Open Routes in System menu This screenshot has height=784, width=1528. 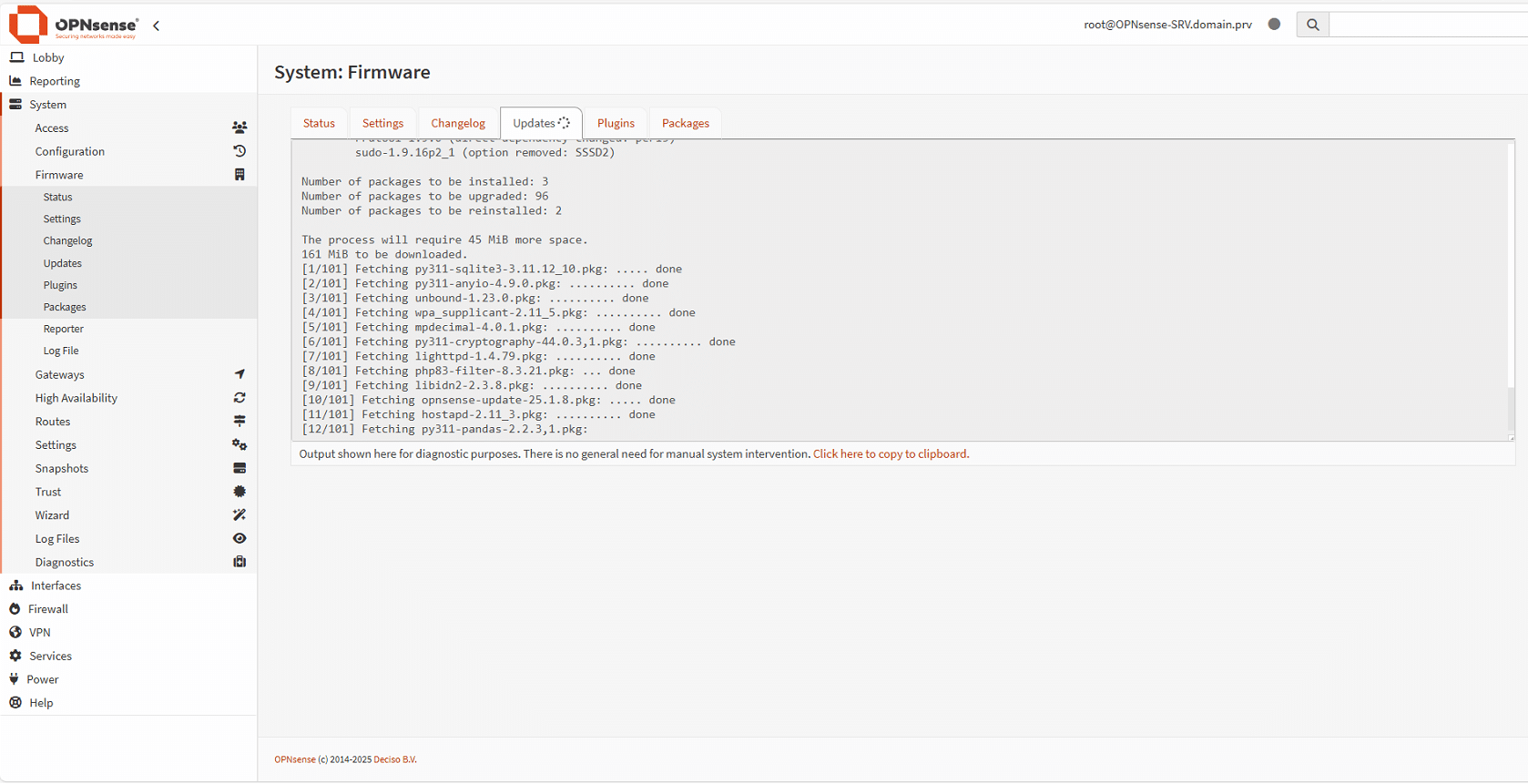128,422
